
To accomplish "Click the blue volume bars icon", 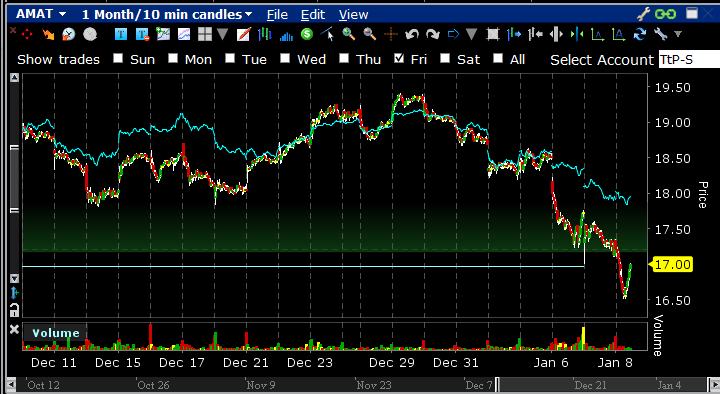I will coord(286,34).
